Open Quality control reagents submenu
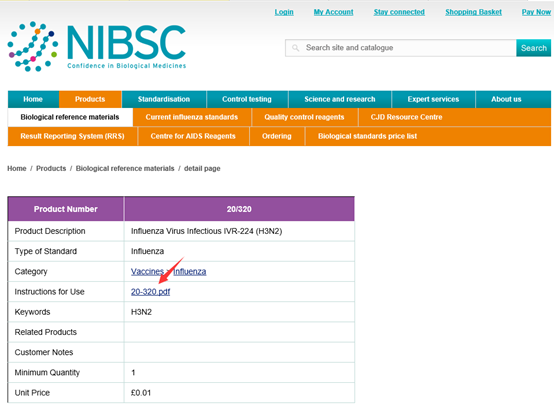554x414 pixels. point(304,117)
